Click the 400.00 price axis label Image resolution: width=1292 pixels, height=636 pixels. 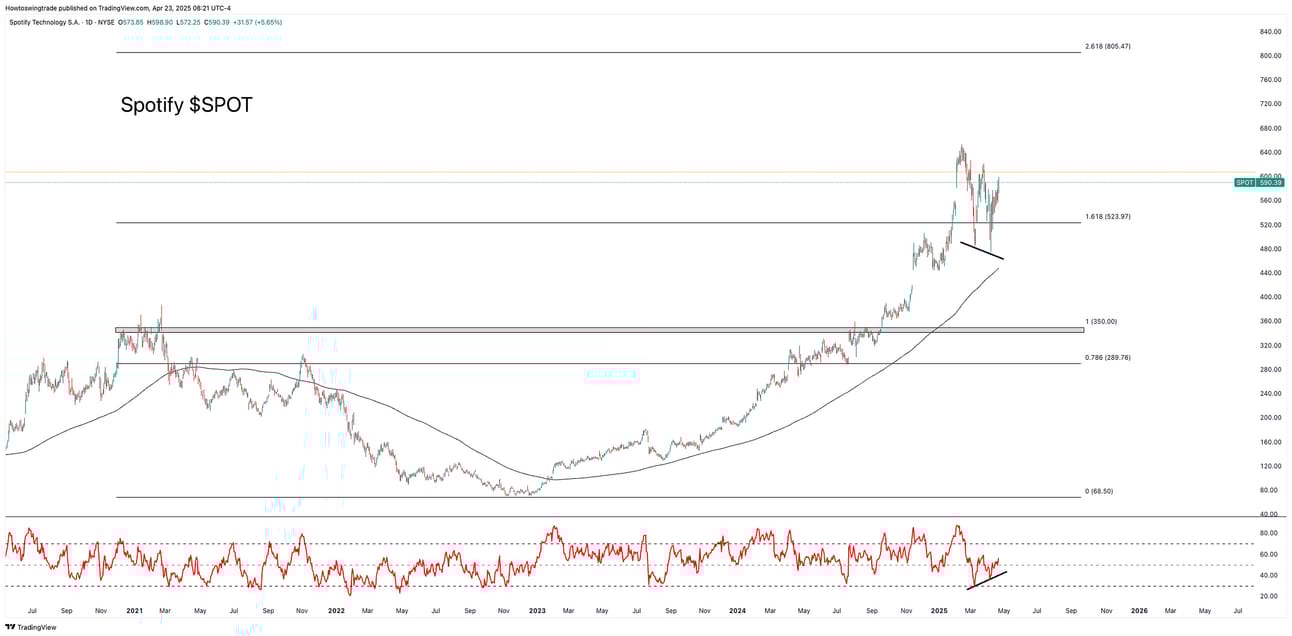[1270, 297]
